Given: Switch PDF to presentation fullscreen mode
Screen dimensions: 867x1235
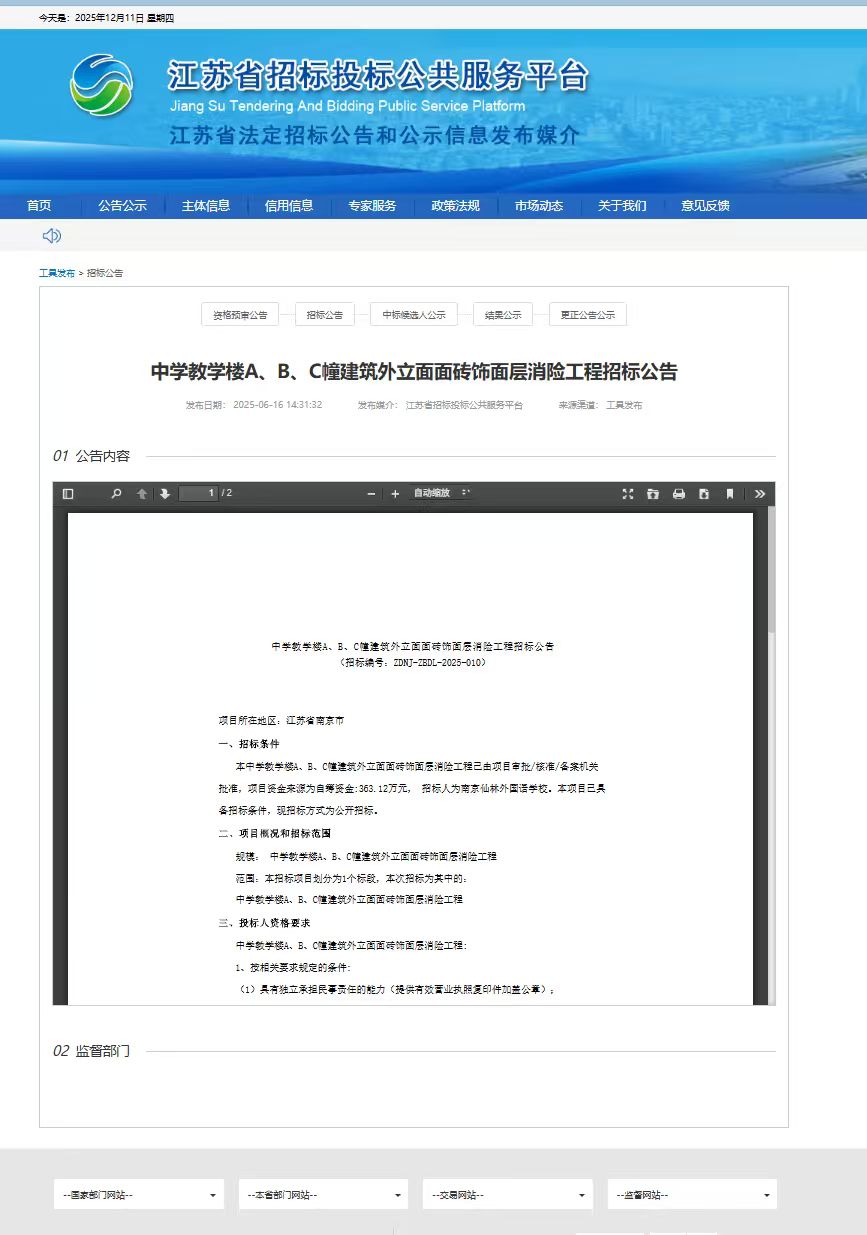Looking at the screenshot, I should 628,494.
